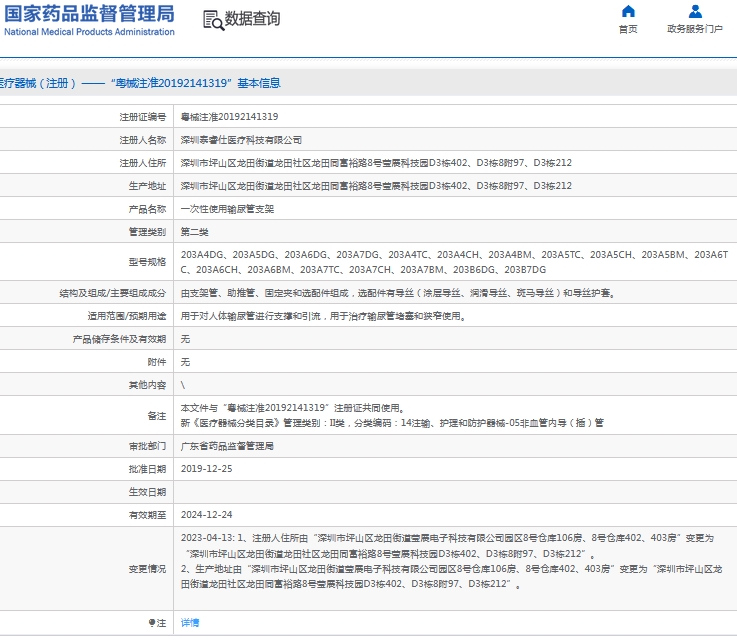The height and width of the screenshot is (641, 737).
Task: Click the text 用于对人体输尿管进行支撑和引流
Action: (x=251, y=316)
